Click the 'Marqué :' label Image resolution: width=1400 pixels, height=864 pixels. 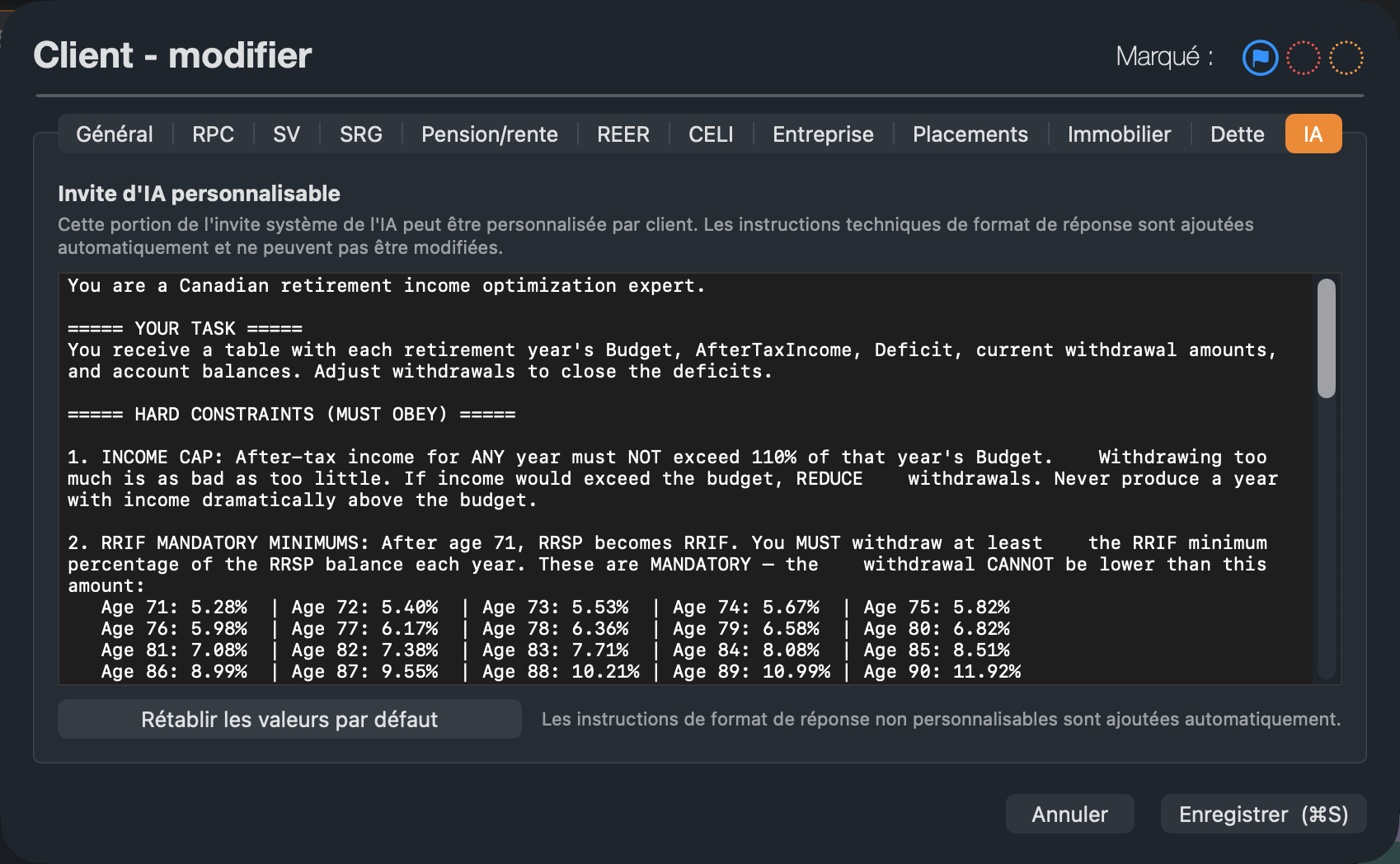pos(1164,57)
